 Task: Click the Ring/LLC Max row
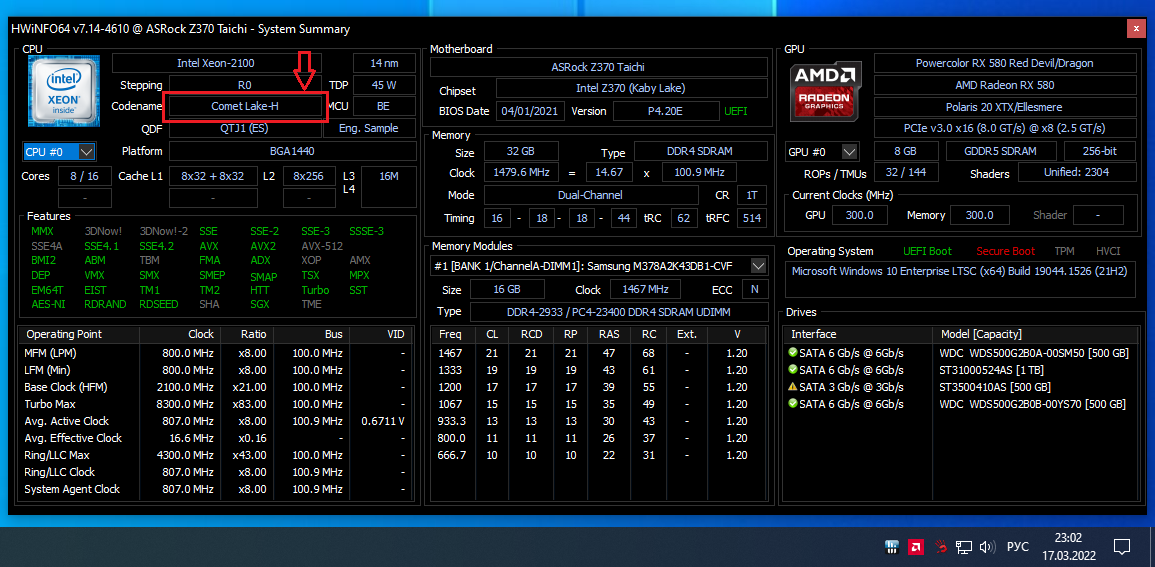[x=214, y=455]
